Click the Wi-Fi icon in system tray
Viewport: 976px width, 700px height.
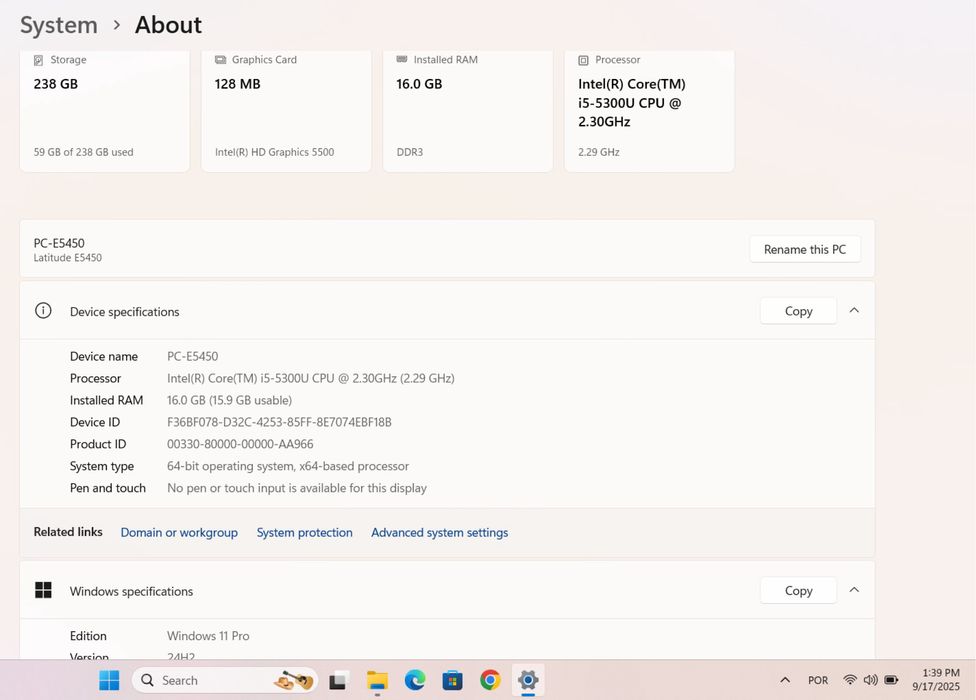tap(850, 679)
